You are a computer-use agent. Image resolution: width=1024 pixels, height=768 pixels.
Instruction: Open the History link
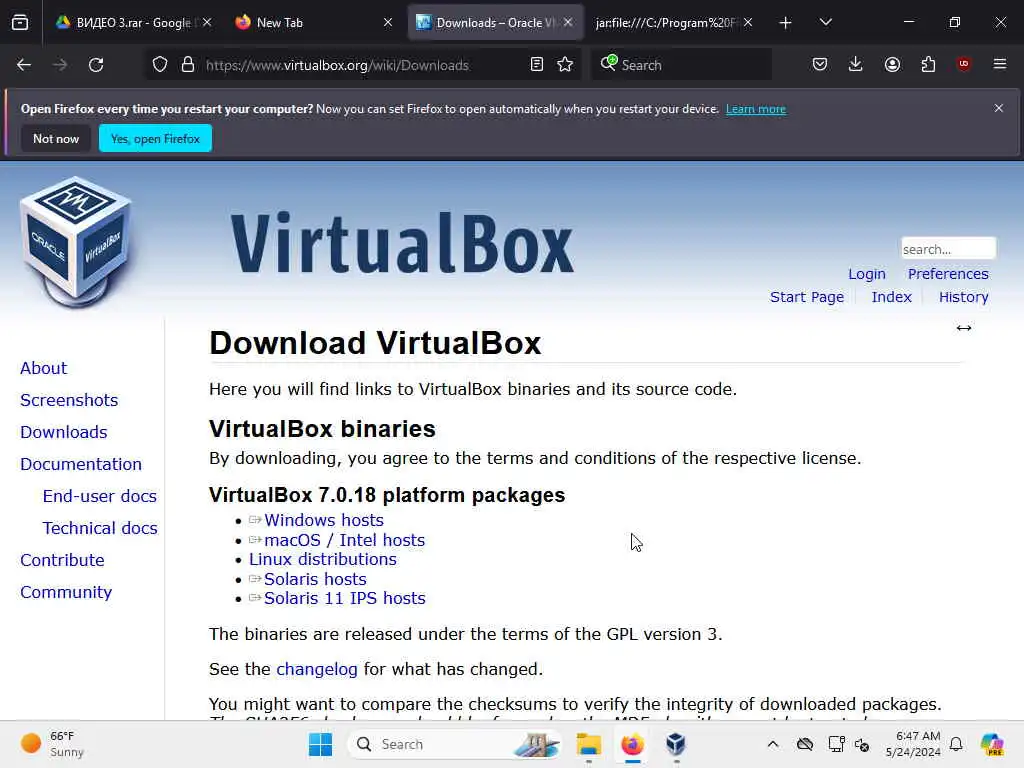click(x=963, y=296)
